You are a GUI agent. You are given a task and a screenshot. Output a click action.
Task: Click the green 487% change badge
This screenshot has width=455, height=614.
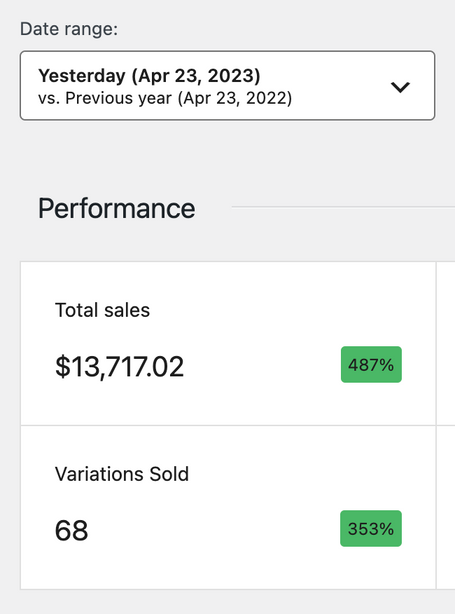point(371,365)
